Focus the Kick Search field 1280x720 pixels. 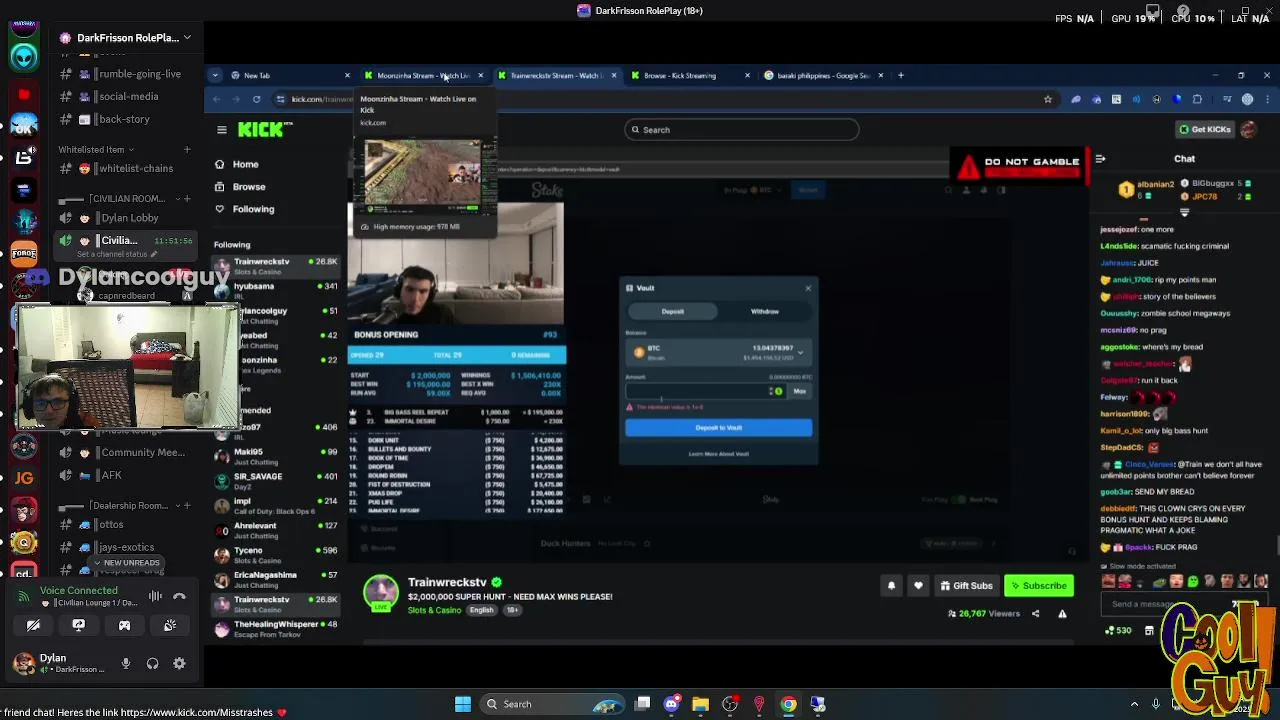(741, 129)
